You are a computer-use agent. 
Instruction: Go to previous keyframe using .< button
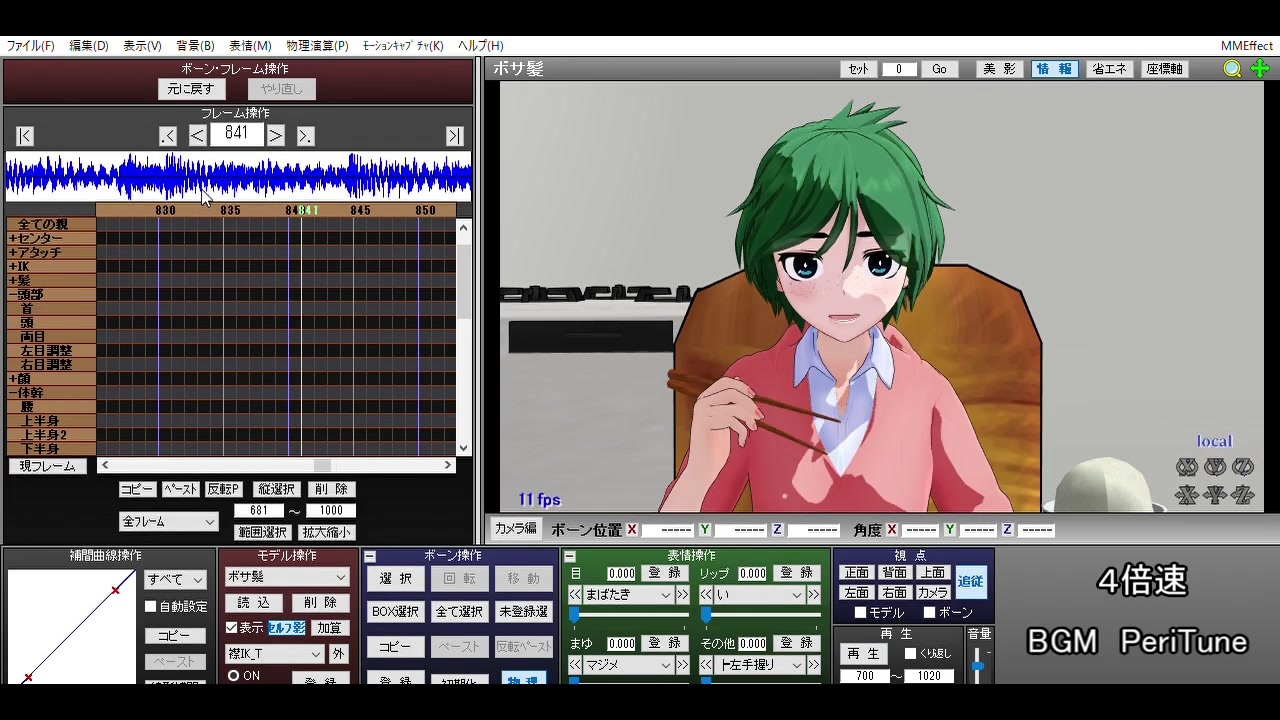[168, 136]
